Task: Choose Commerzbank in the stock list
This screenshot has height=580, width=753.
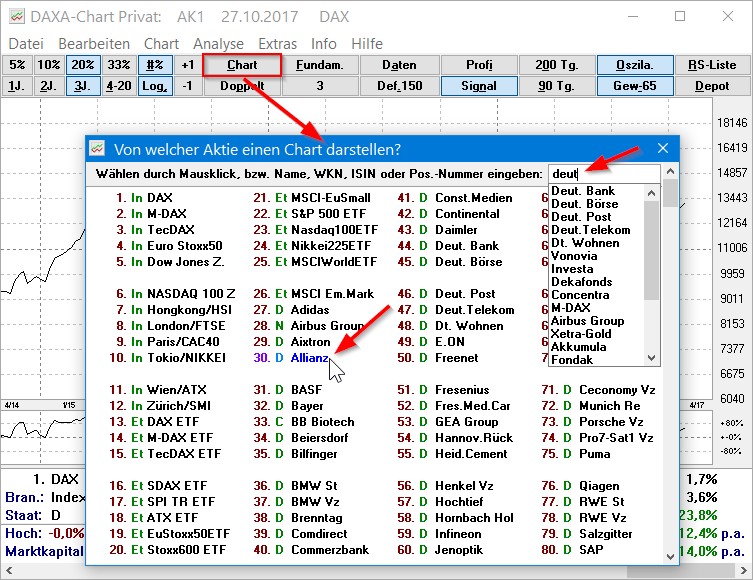Action: point(329,550)
